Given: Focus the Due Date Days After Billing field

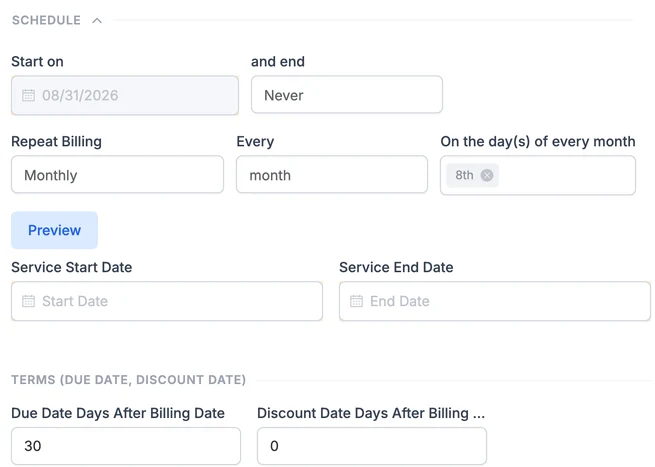Looking at the screenshot, I should (126, 446).
